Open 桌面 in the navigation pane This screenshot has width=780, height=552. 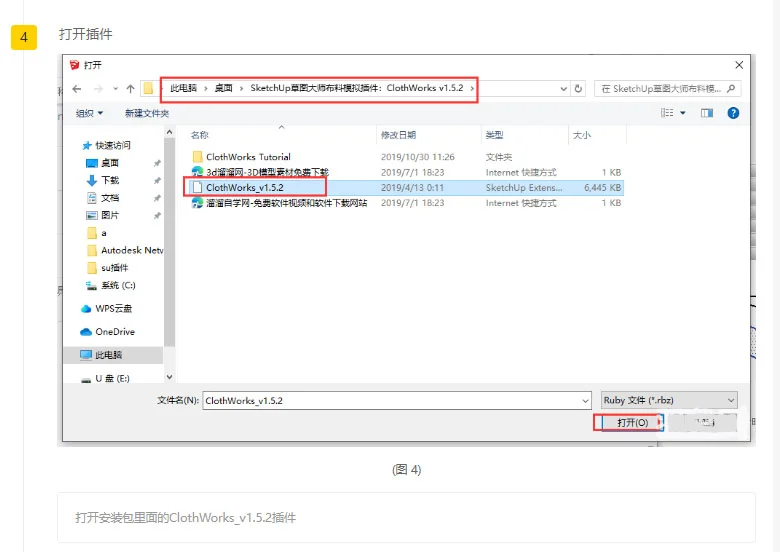[x=110, y=163]
